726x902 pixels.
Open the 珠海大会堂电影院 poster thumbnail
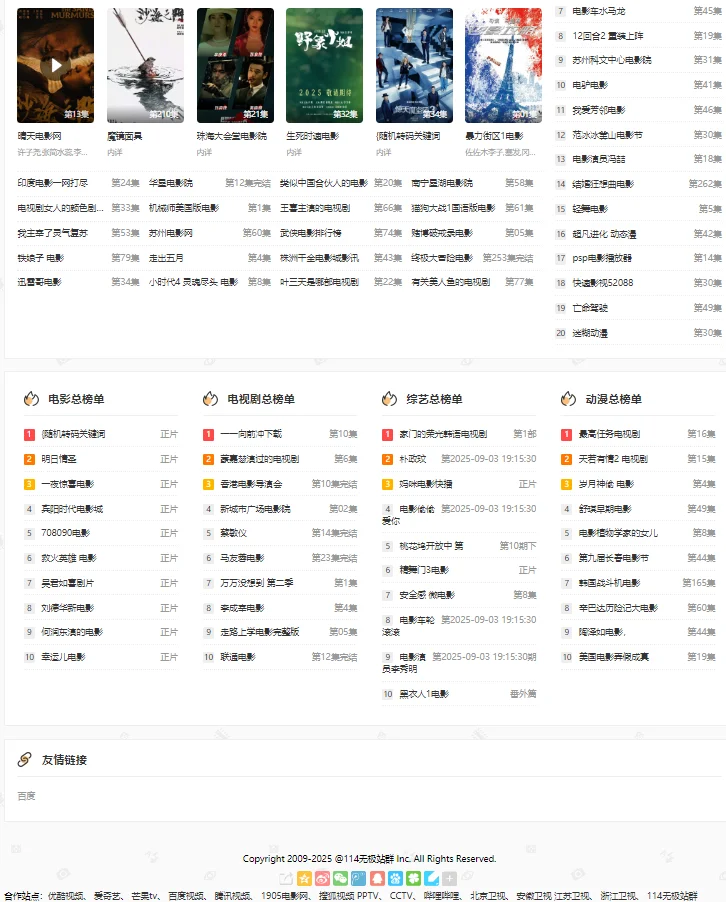click(235, 65)
